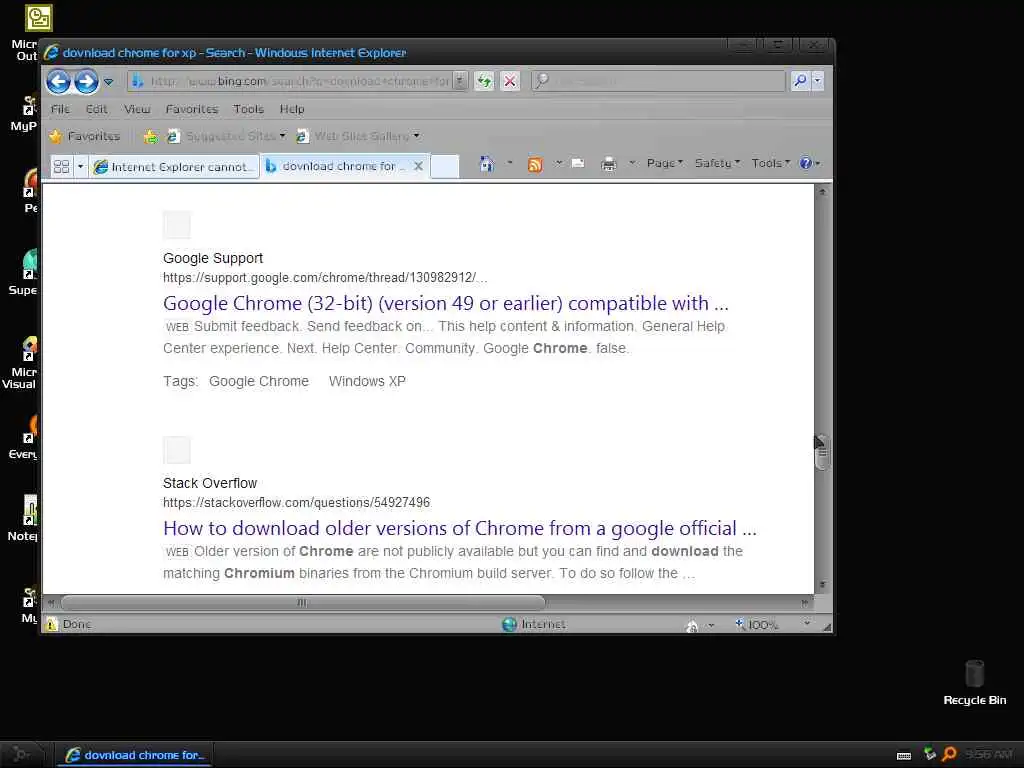1024x768 pixels.
Task: Click the Print icon
Action: pyautogui.click(x=608, y=164)
